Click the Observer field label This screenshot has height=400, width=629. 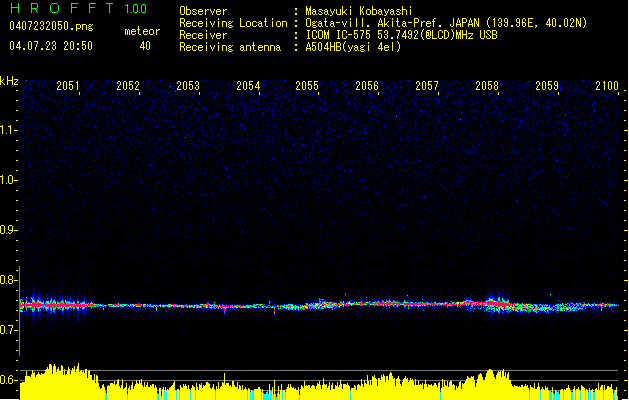[x=203, y=11]
